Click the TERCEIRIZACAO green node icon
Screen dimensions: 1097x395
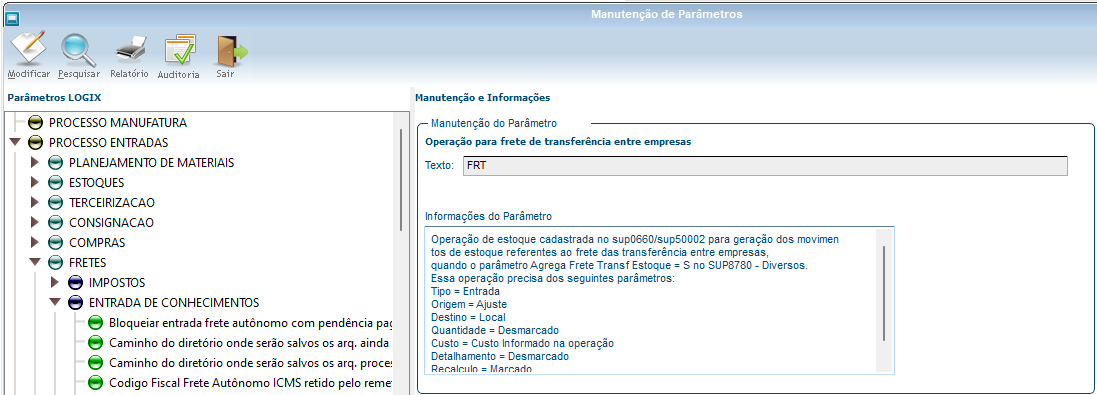[55, 203]
